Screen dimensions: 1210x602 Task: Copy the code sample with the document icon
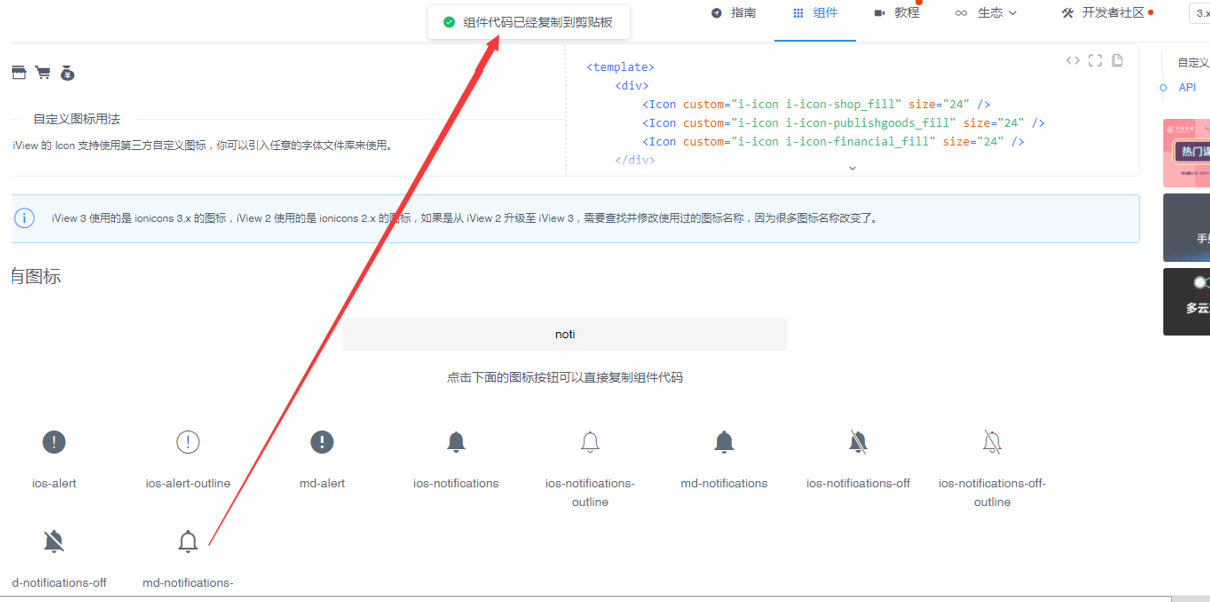(x=1117, y=61)
